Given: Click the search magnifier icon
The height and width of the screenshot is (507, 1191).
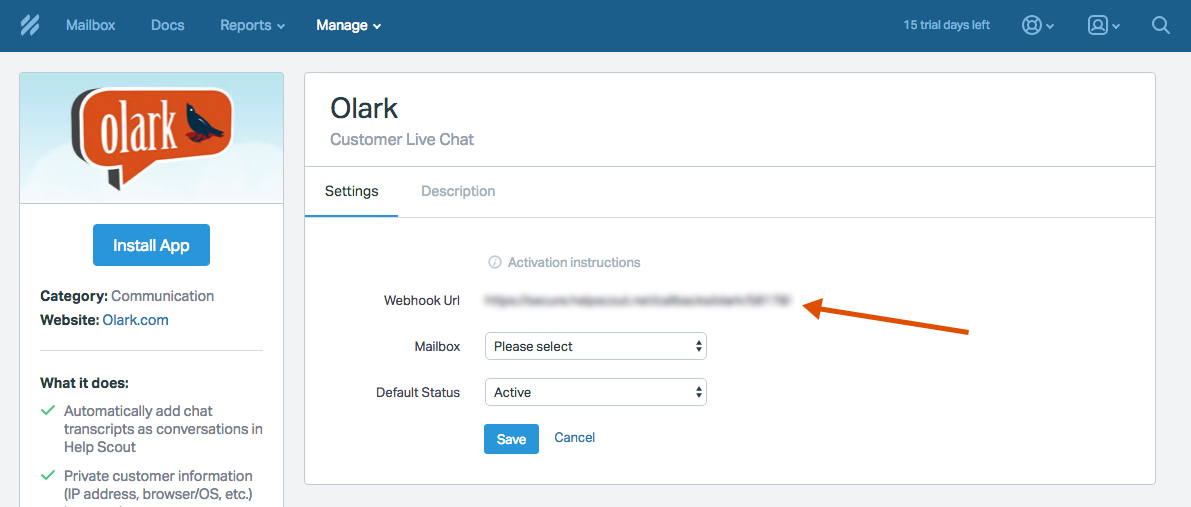Looking at the screenshot, I should point(1161,26).
